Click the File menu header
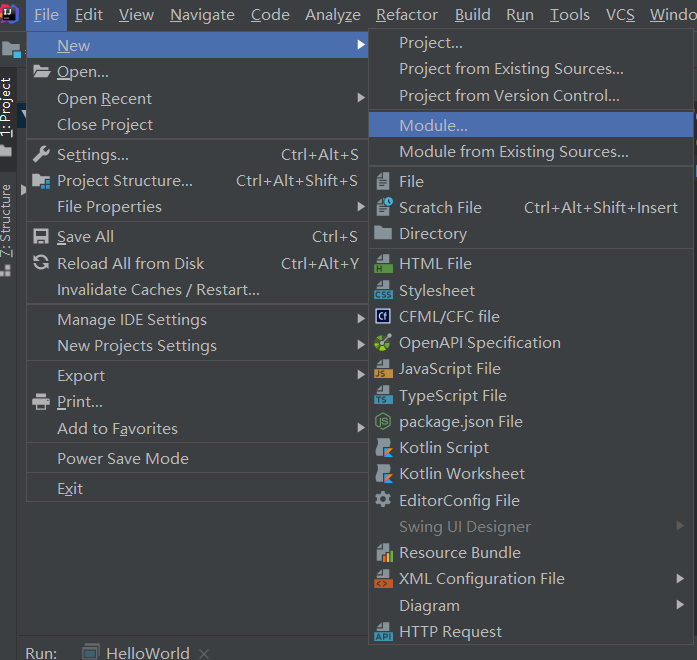The image size is (697, 660). point(46,15)
